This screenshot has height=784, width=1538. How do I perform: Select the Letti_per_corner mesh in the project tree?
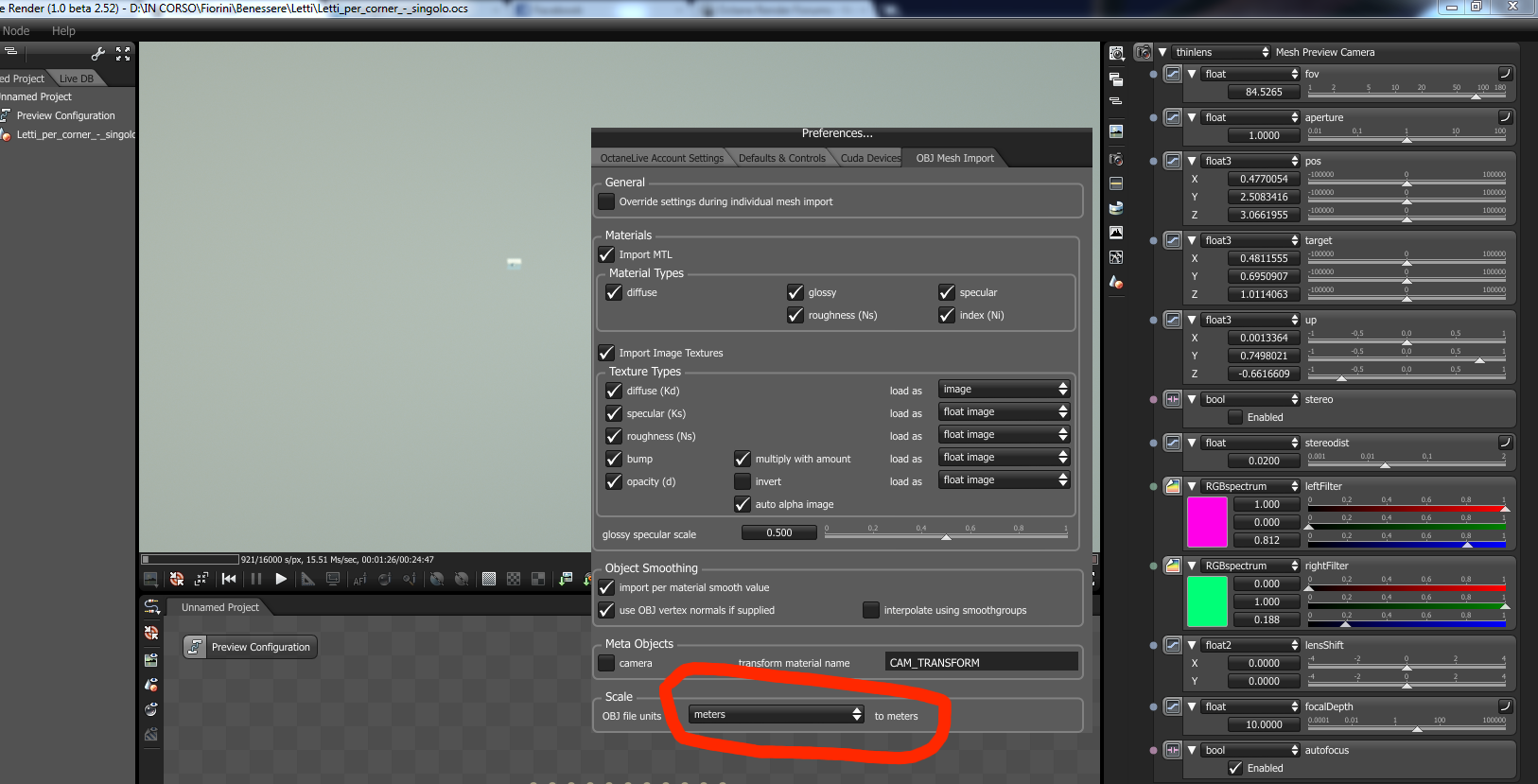[76, 134]
